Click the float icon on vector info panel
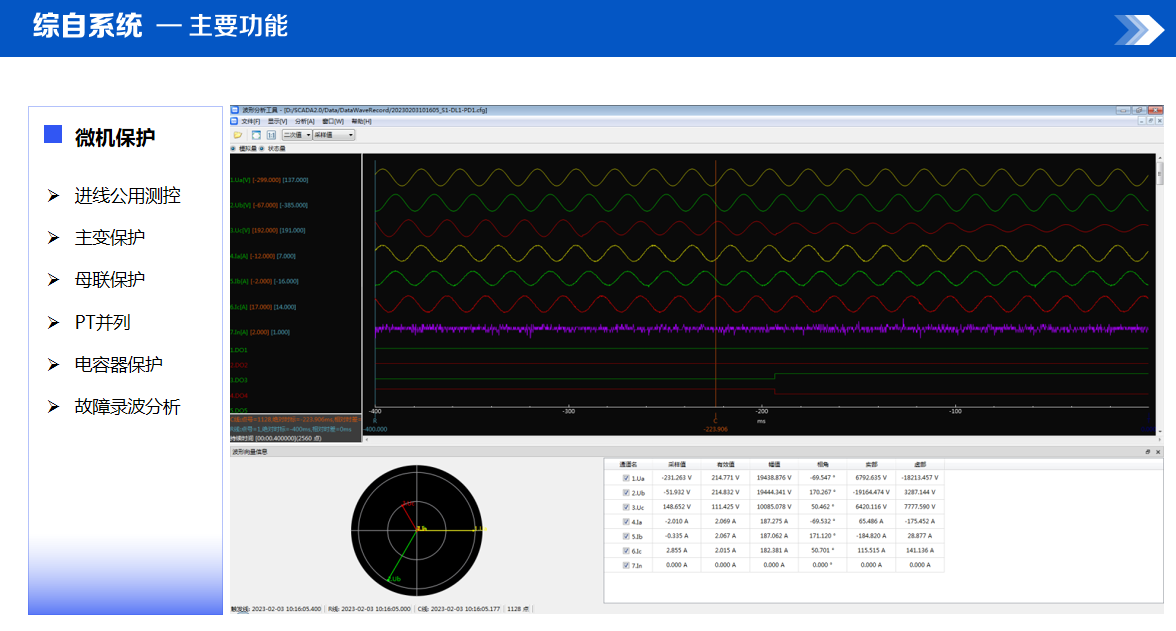Viewport: 1176px width, 631px height. (x=1147, y=452)
